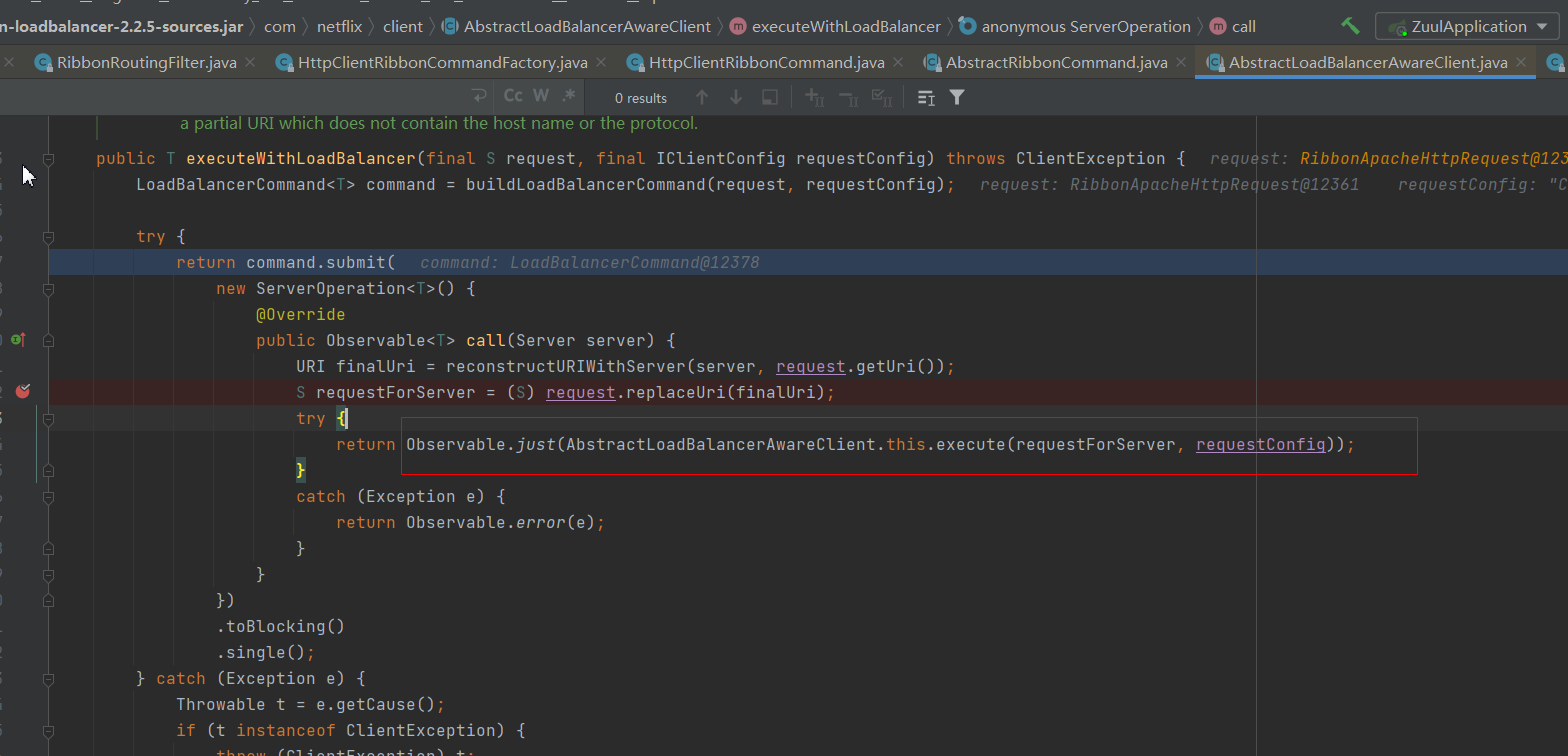Close the HttpClientRibbonCommandFactory.java tab
The image size is (1568, 756).
click(x=601, y=62)
